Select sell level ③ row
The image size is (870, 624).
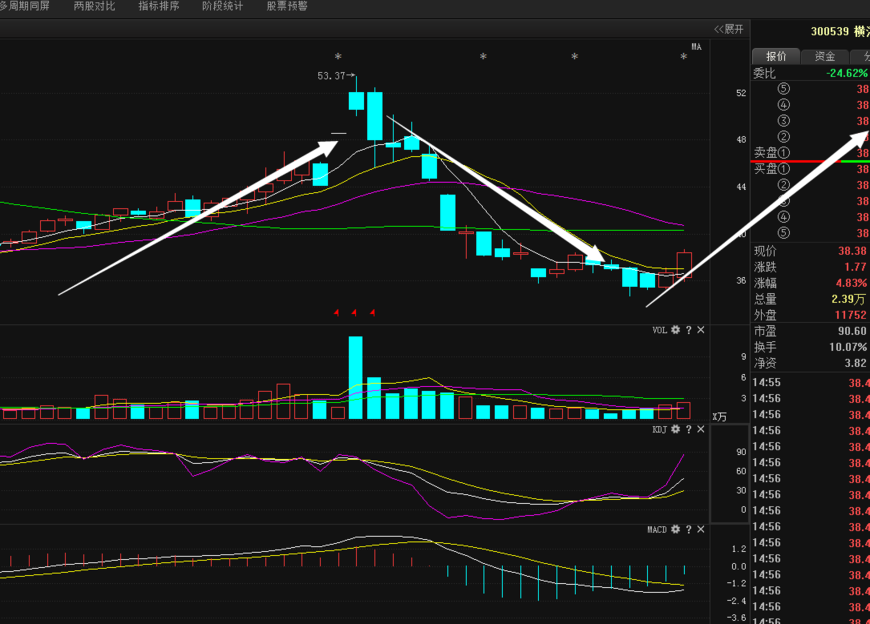[x=810, y=121]
